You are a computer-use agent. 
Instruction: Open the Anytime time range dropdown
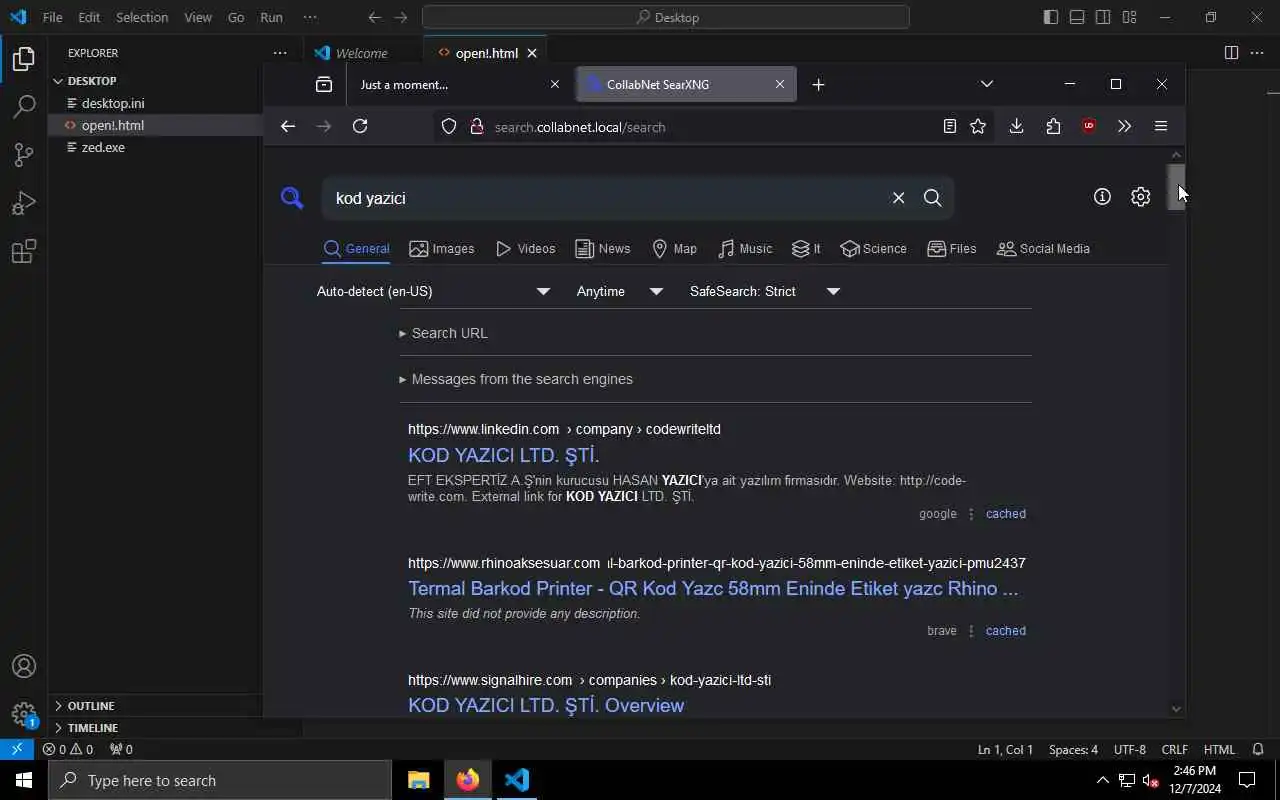[619, 291]
